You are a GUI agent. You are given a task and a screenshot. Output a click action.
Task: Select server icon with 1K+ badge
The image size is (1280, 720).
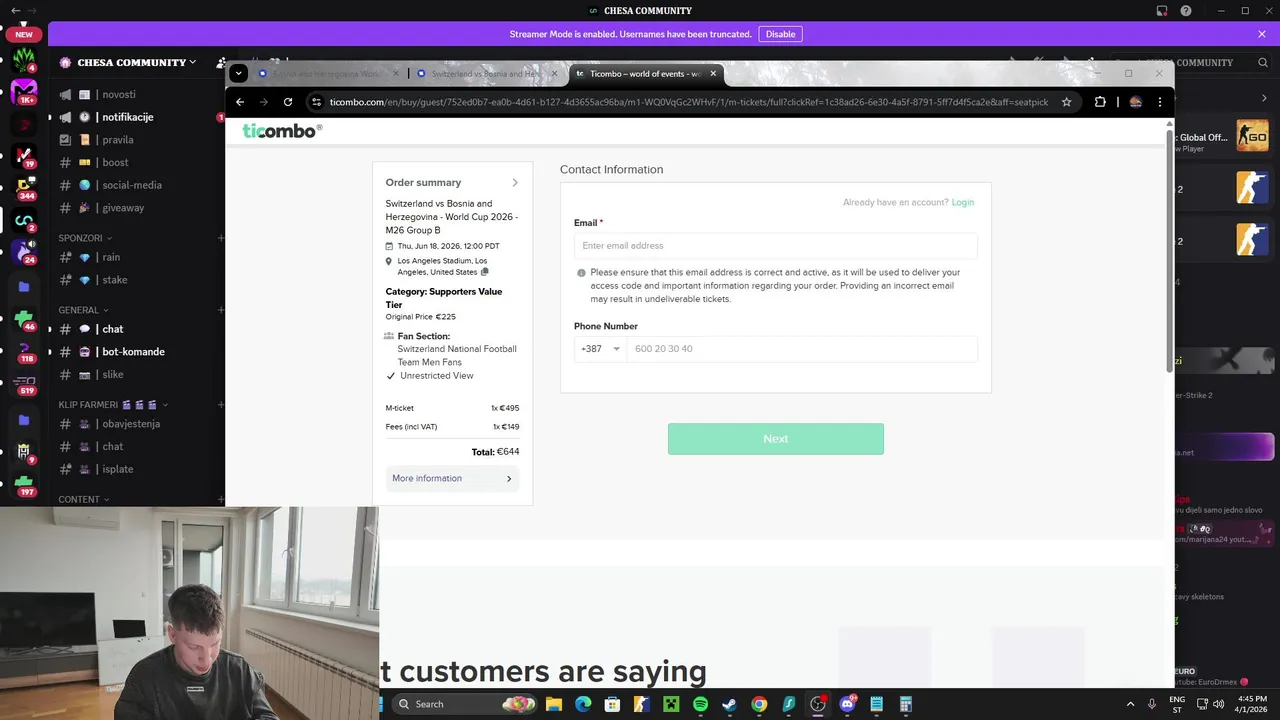pyautogui.click(x=24, y=92)
